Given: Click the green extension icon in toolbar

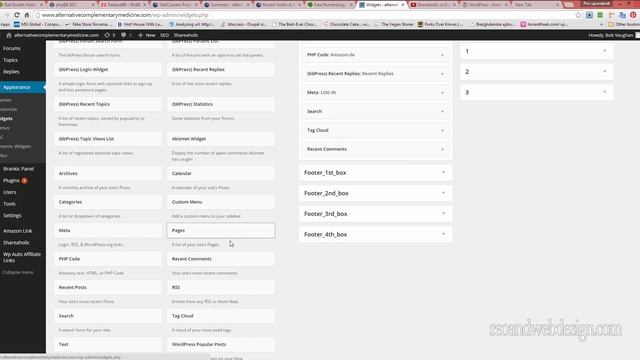Looking at the screenshot, I should (600, 15).
